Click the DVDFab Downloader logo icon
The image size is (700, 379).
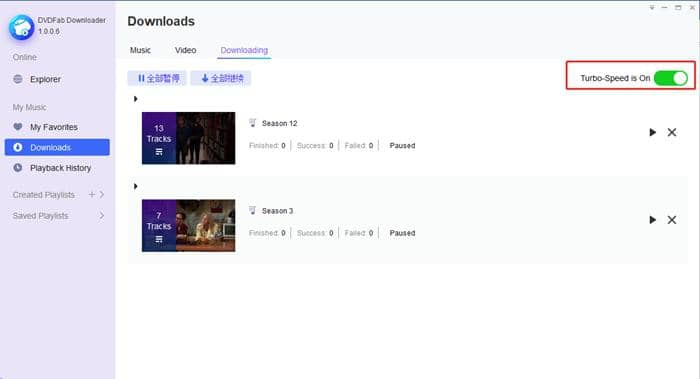click(21, 27)
